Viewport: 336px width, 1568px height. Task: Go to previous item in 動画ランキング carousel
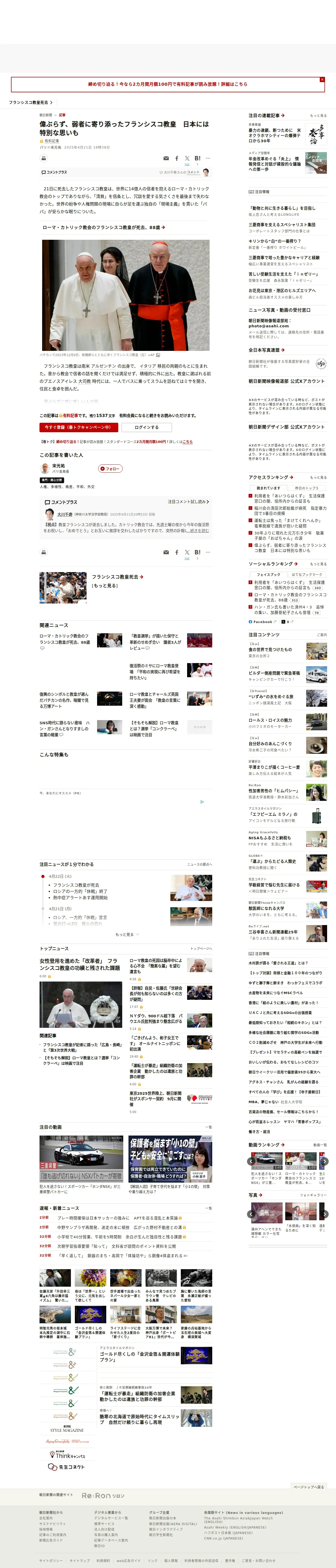point(251,1161)
